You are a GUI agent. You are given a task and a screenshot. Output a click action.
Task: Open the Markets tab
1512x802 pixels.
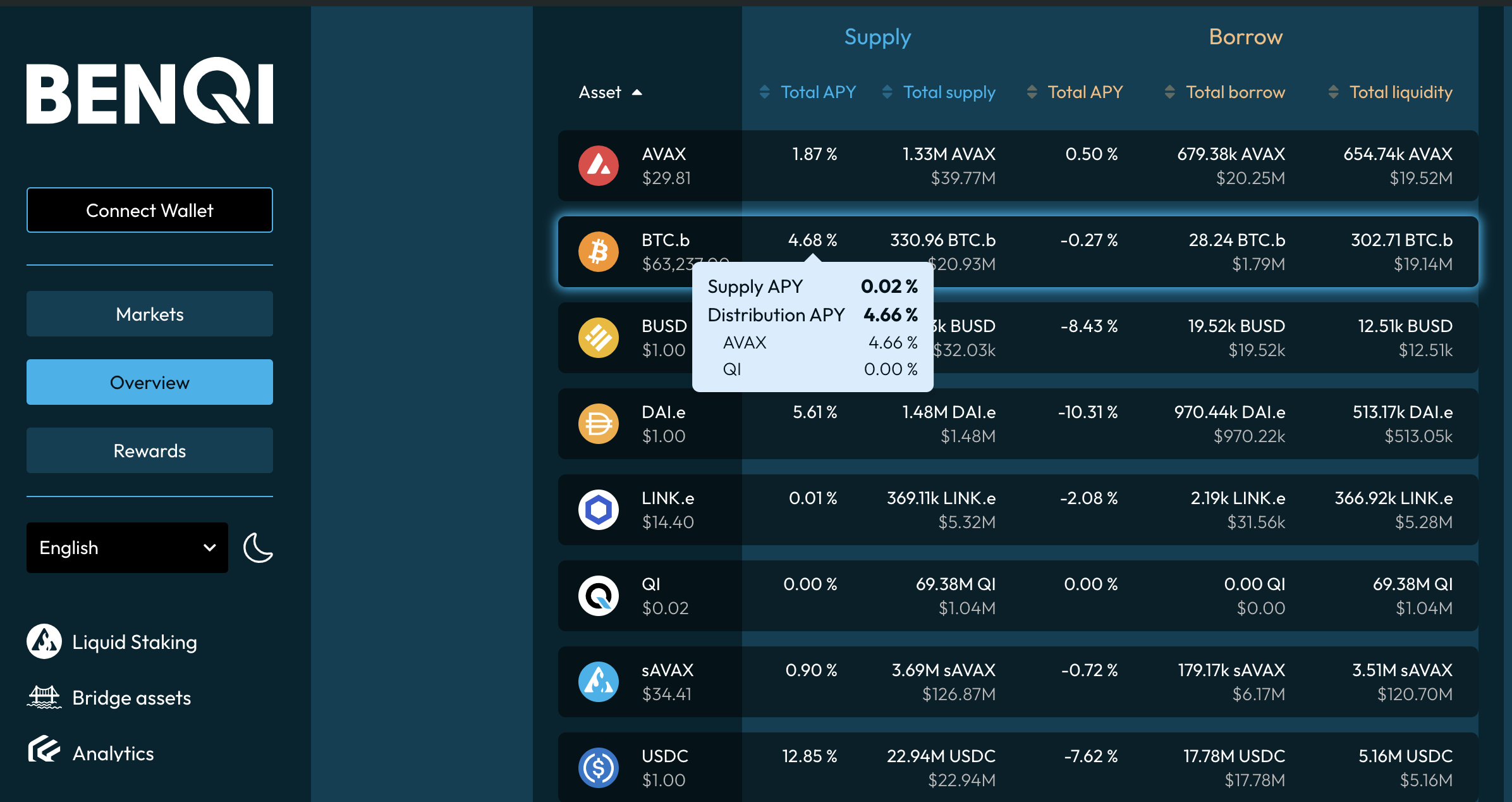(x=150, y=314)
